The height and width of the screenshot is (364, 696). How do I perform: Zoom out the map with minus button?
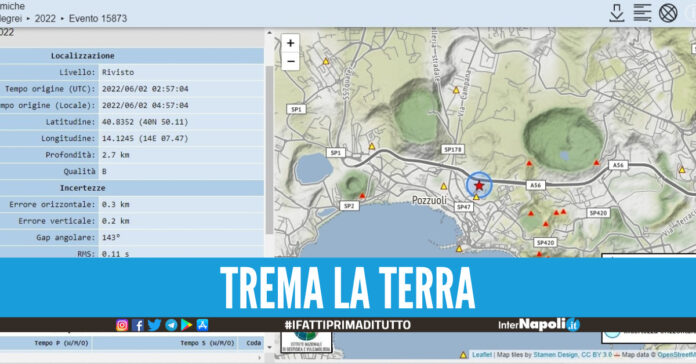coord(290,61)
